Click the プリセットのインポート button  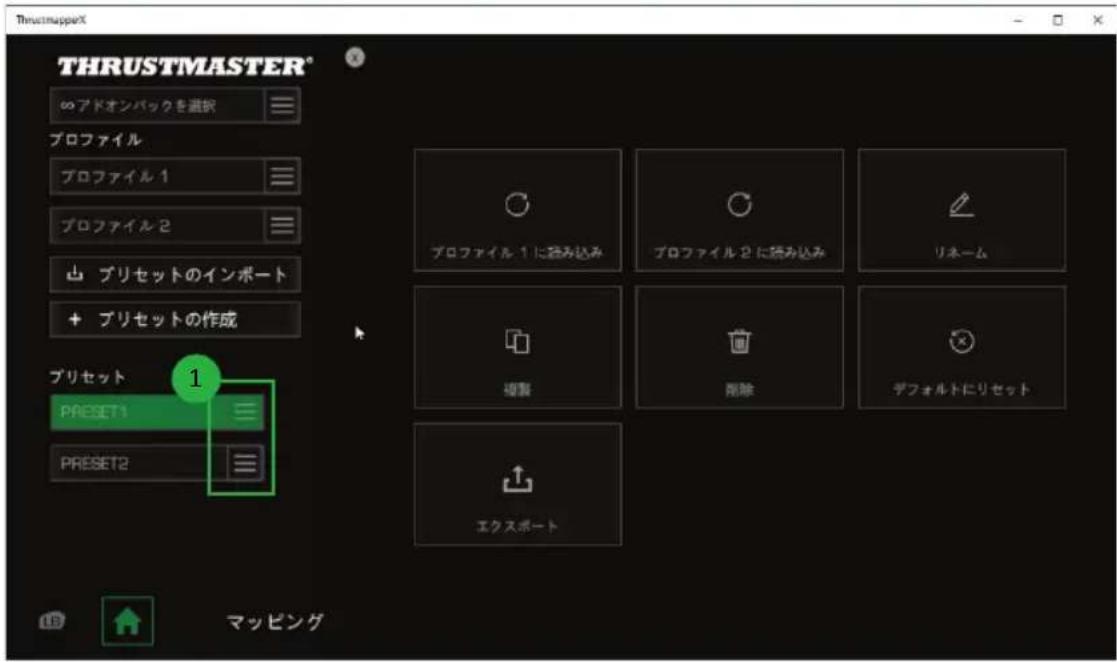[x=175, y=274]
